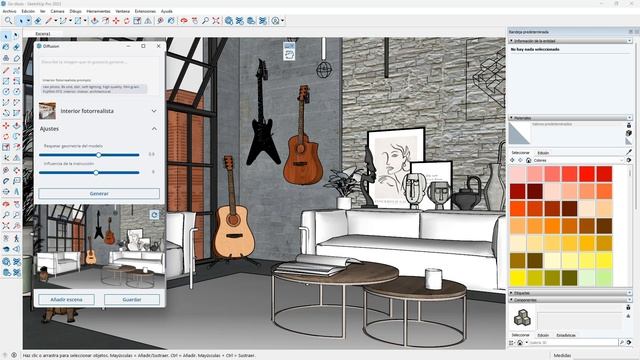Image resolution: width=640 pixels, height=360 pixels.
Task: Open the Cámara menu
Action: coord(57,11)
